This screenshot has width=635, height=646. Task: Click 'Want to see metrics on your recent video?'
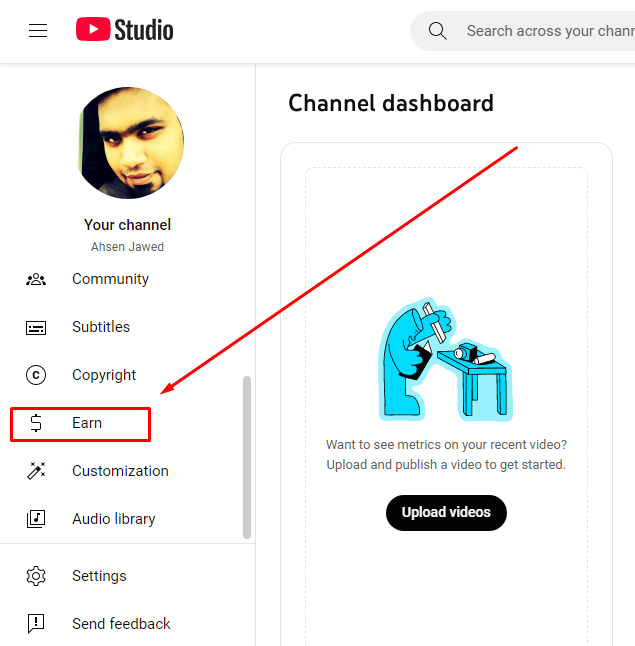click(x=446, y=445)
